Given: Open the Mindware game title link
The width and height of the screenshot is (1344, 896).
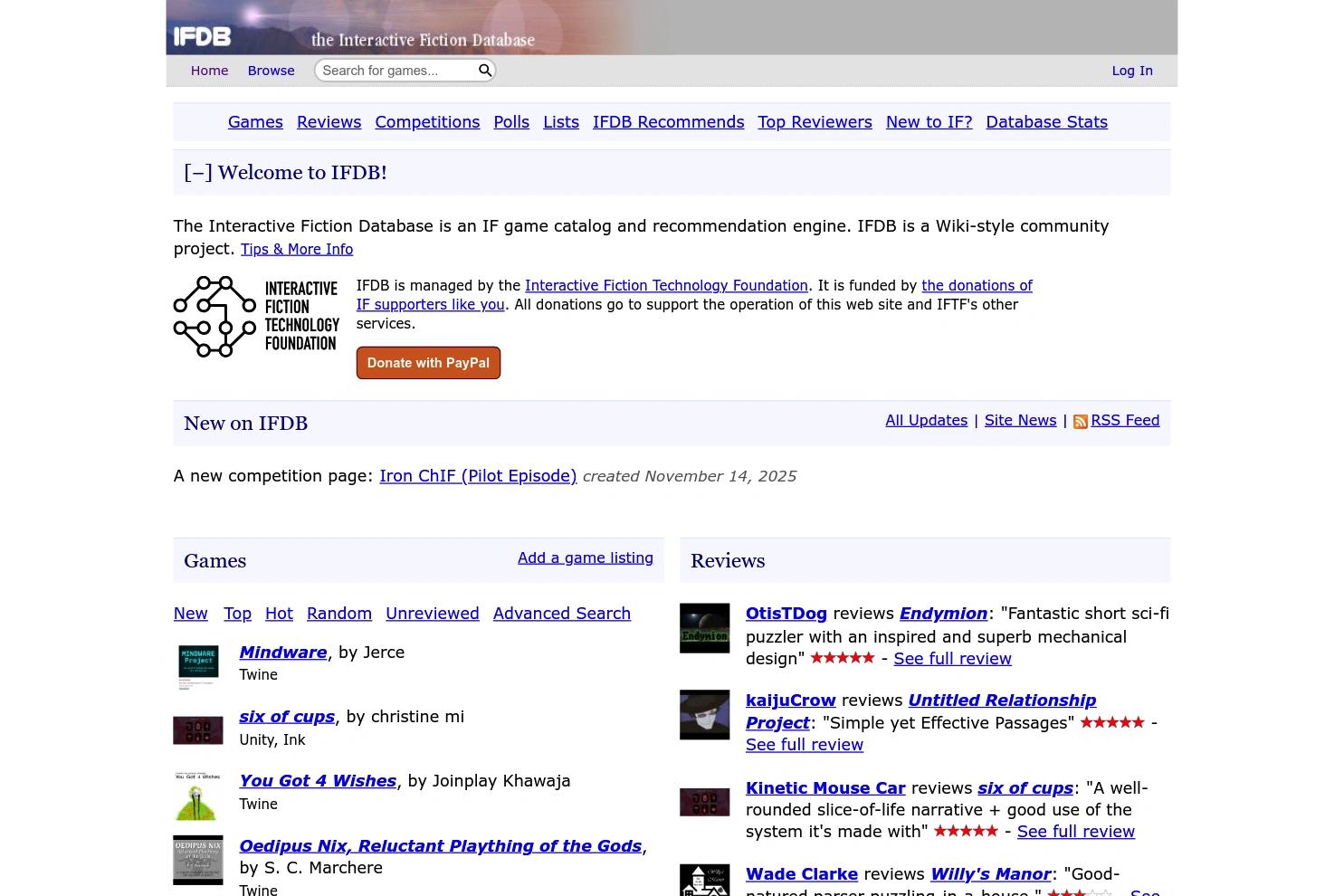Looking at the screenshot, I should (x=283, y=653).
